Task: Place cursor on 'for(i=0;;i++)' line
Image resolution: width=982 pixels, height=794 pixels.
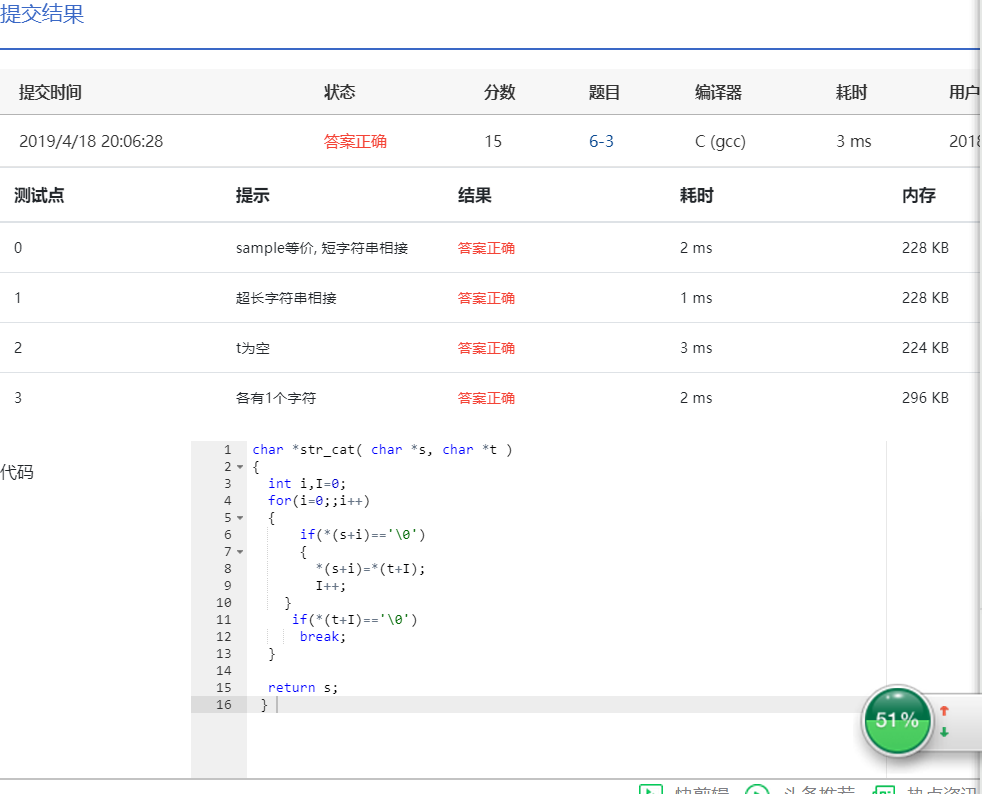Action: click(x=319, y=501)
